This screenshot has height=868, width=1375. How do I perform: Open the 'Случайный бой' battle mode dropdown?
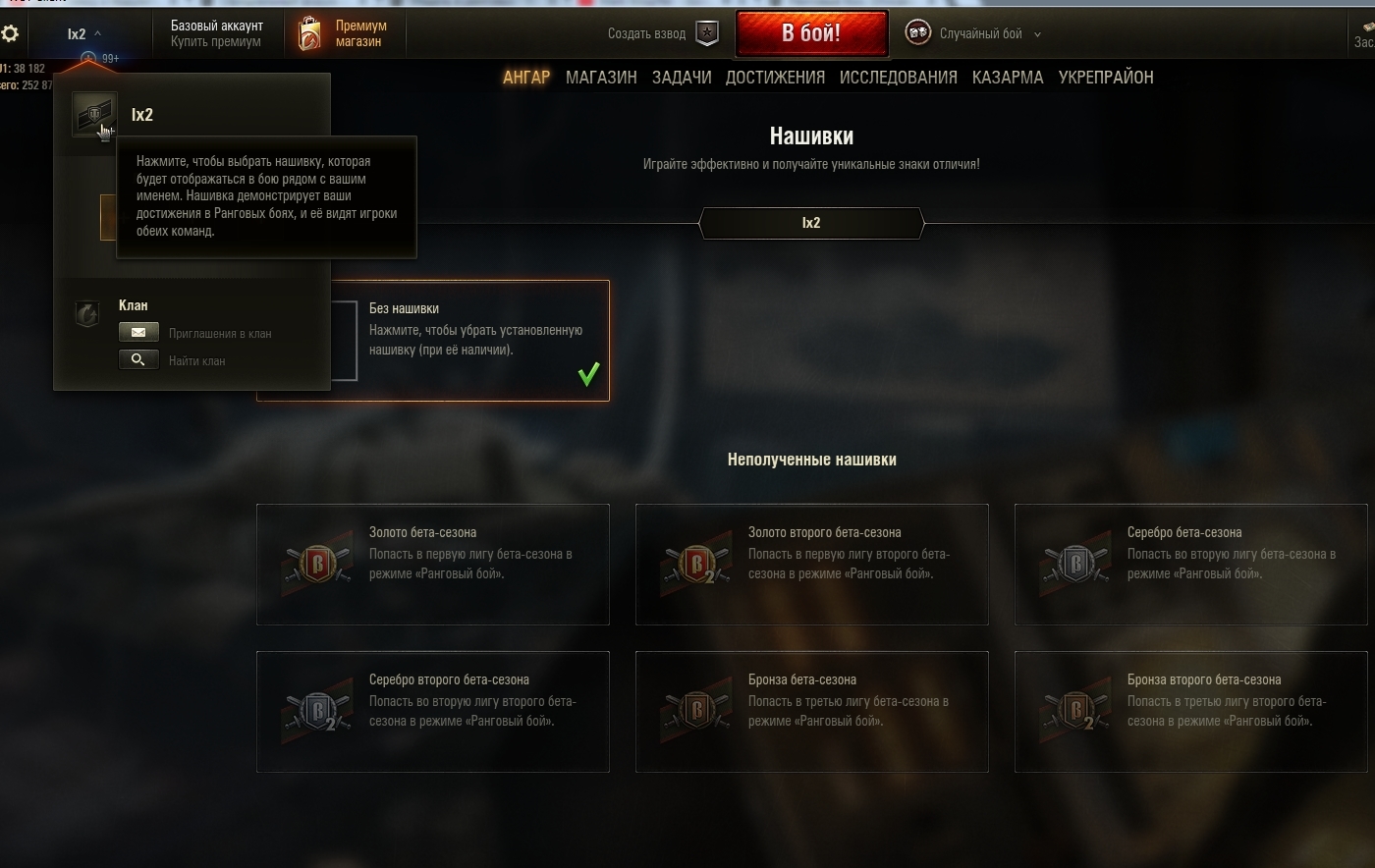tap(987, 33)
